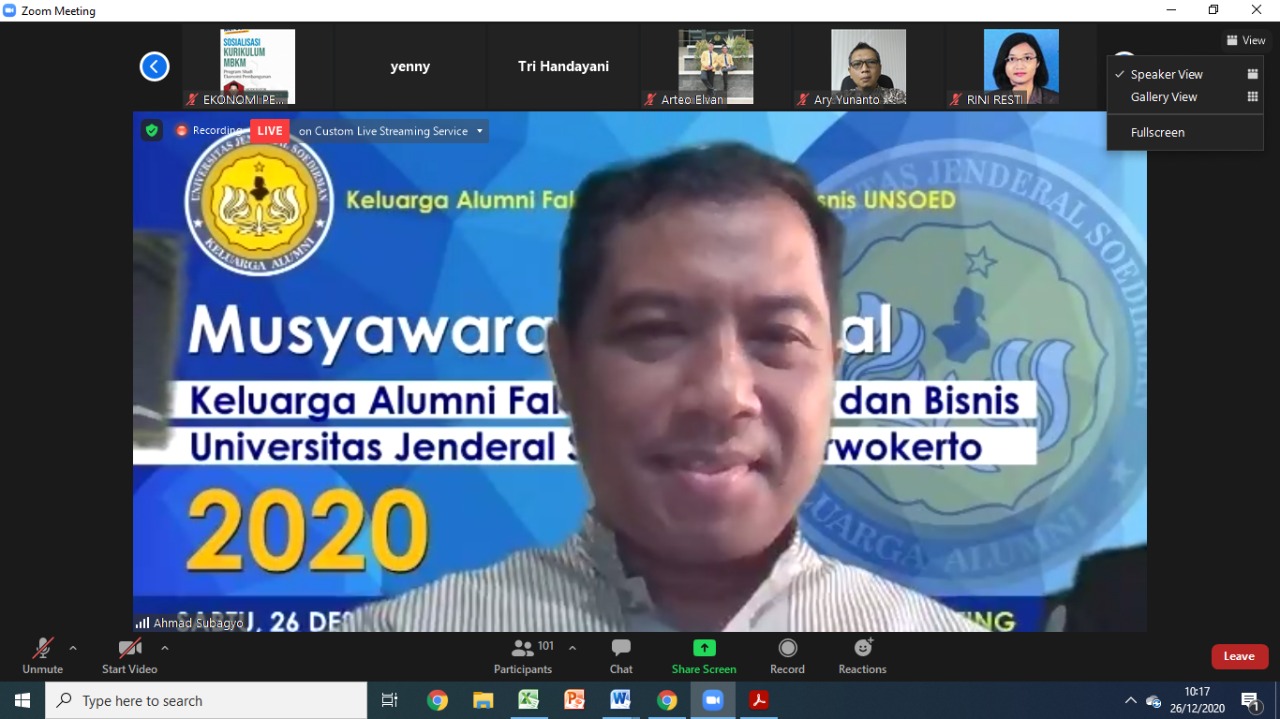
Task: Choose Fullscreen from the View menu
Action: coord(1157,132)
